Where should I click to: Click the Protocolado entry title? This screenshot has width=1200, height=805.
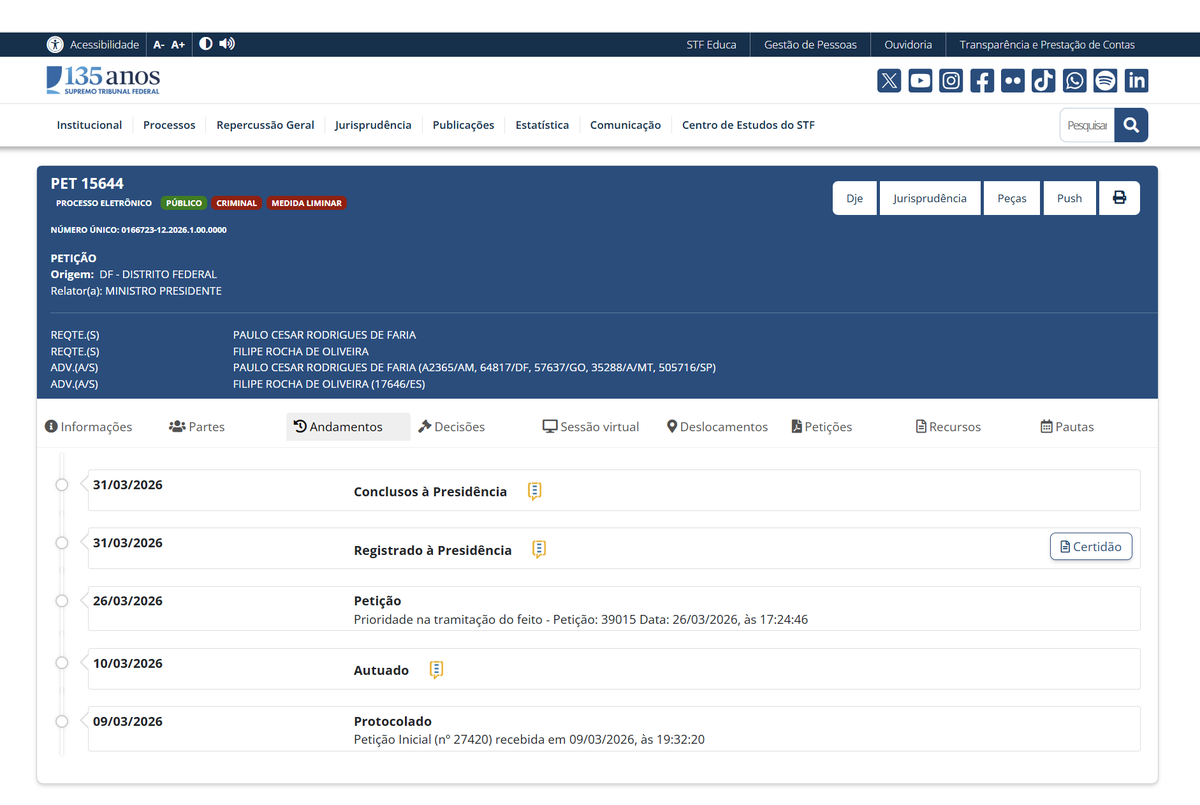pos(393,721)
